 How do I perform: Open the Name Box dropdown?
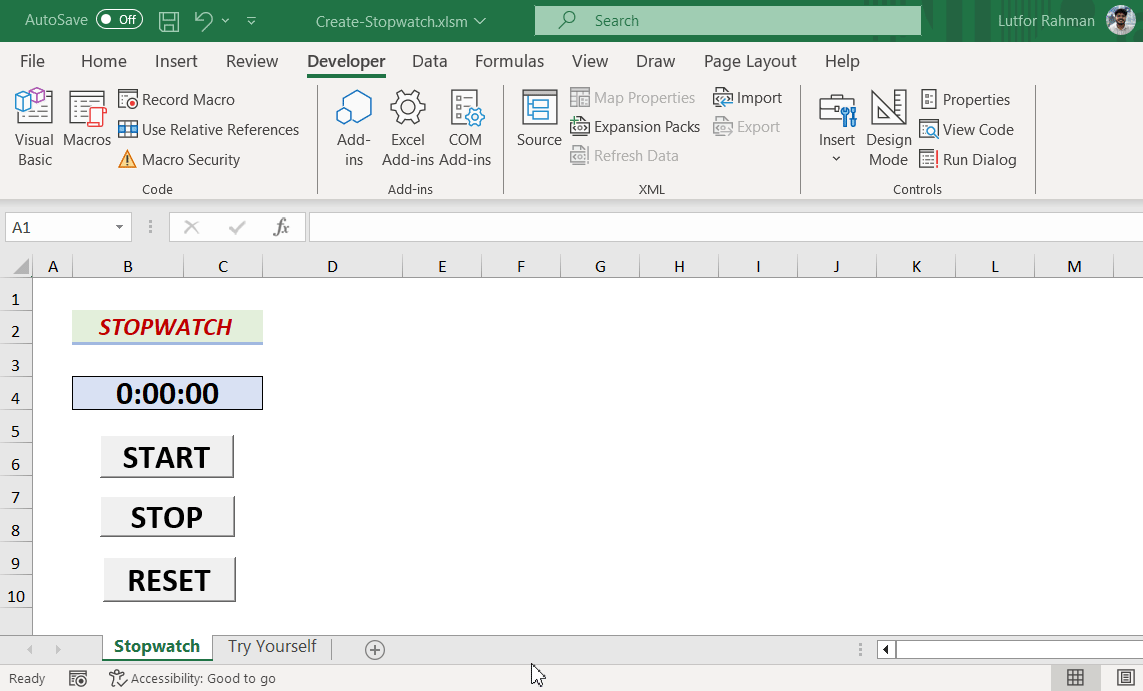117,227
